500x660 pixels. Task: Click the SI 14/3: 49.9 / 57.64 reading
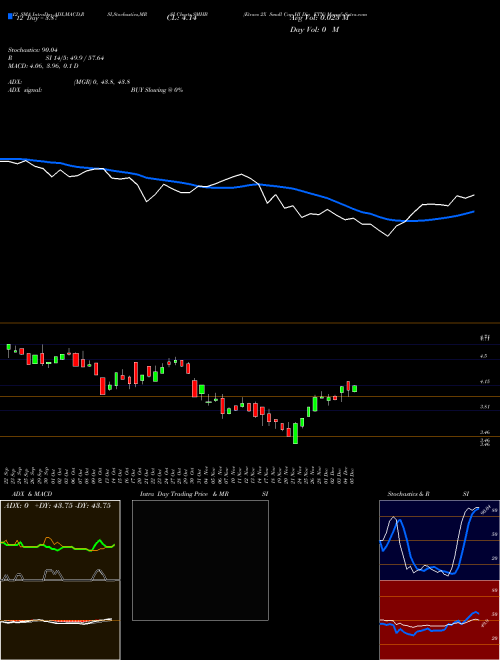(73, 58)
